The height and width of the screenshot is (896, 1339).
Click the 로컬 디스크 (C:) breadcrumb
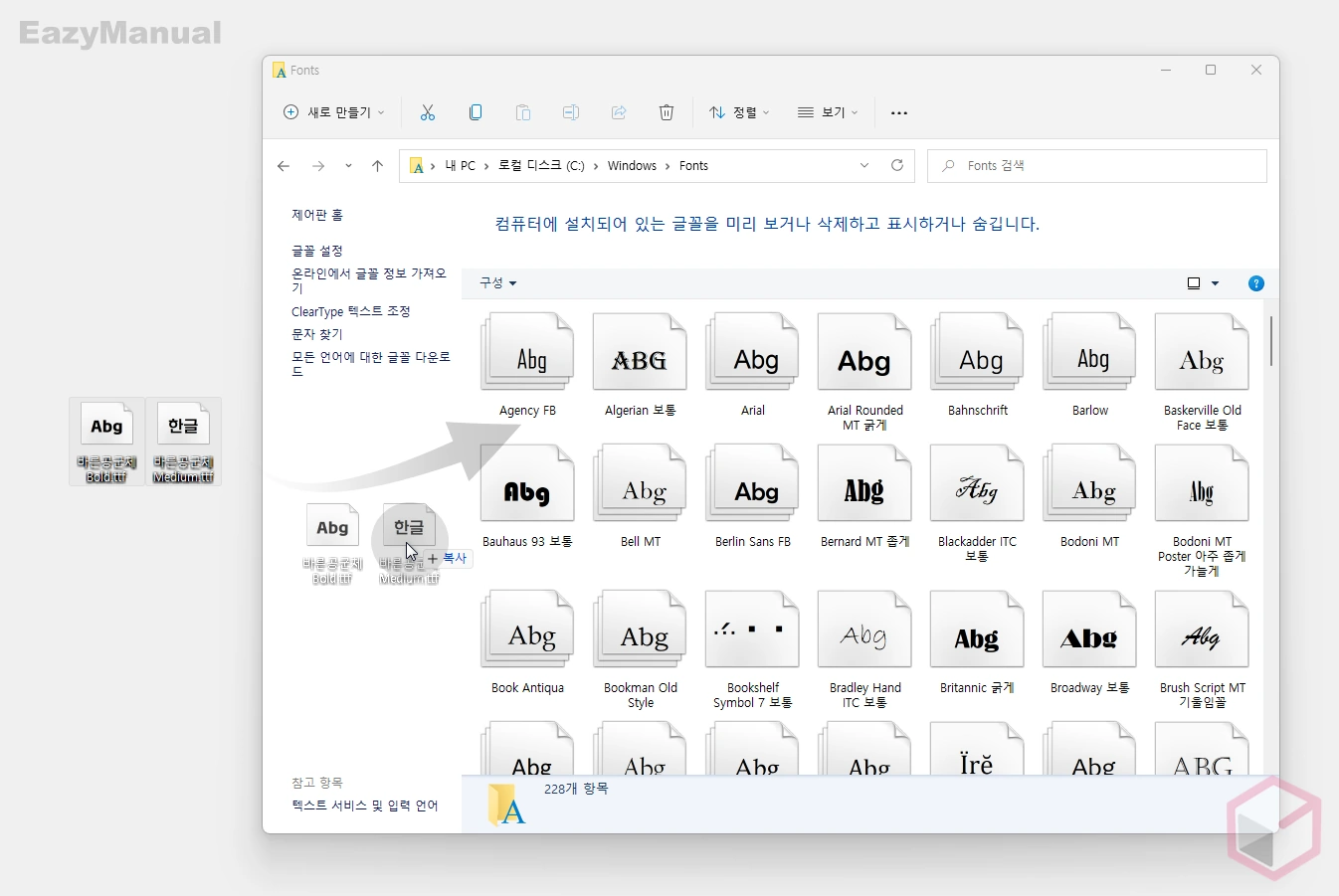click(541, 166)
